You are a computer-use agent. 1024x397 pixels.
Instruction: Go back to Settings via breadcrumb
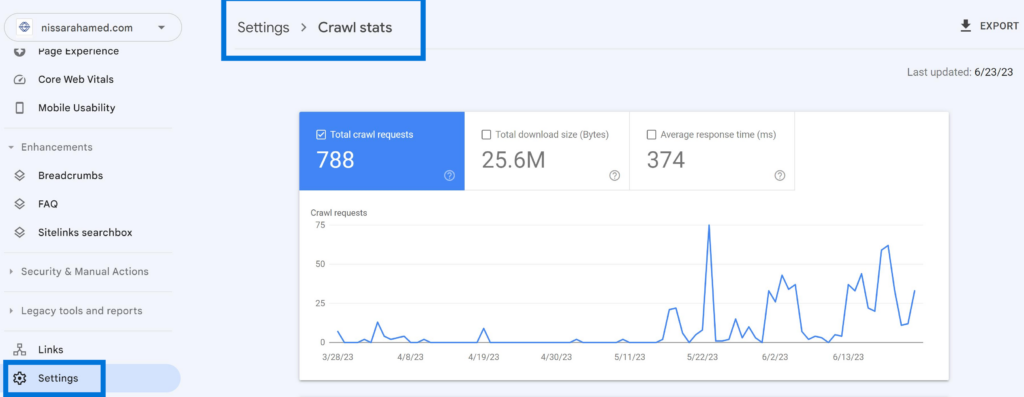(x=263, y=27)
